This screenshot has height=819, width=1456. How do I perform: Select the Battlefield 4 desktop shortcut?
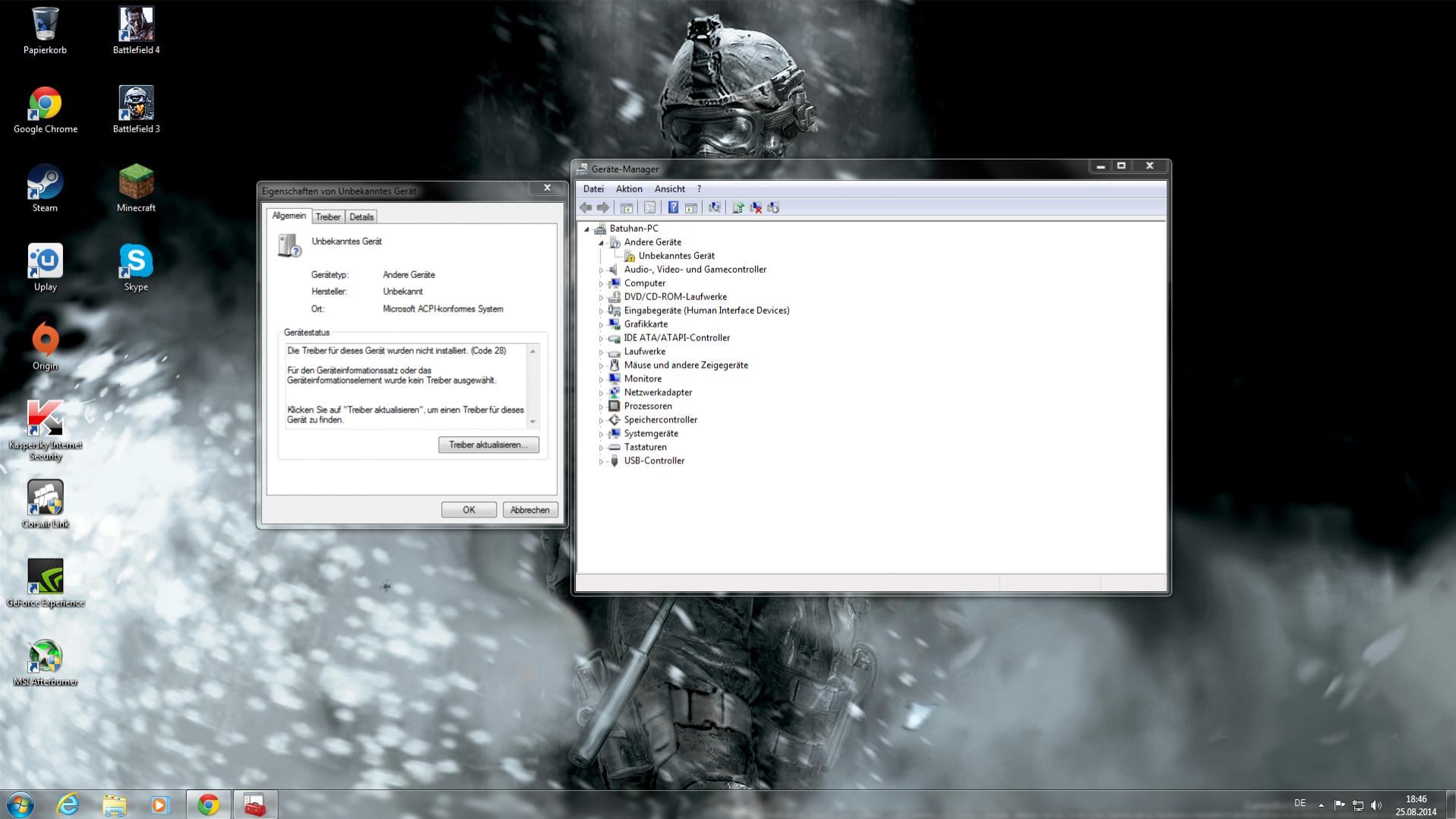tap(136, 31)
